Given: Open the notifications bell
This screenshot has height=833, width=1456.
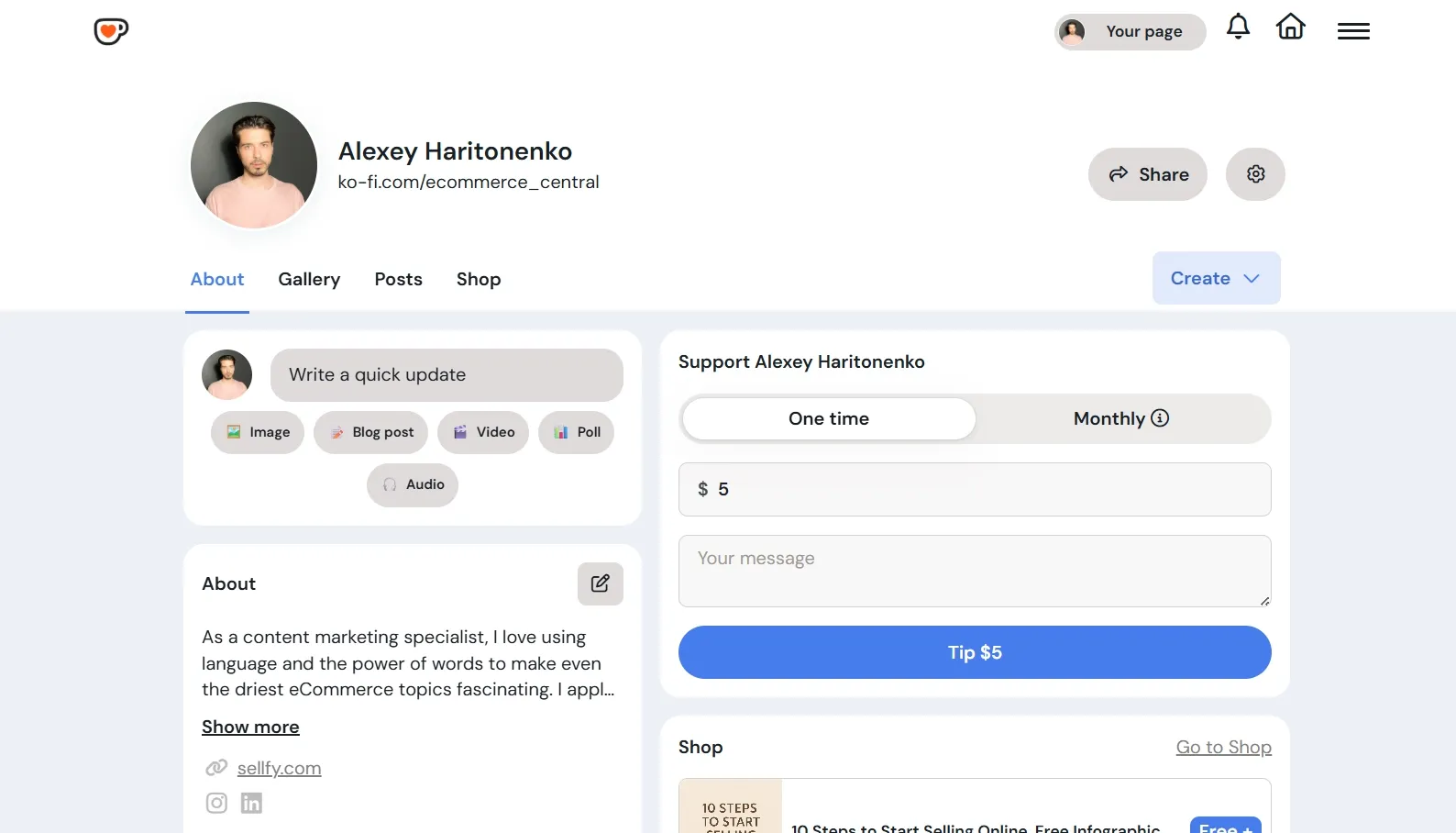Looking at the screenshot, I should click(x=1238, y=27).
